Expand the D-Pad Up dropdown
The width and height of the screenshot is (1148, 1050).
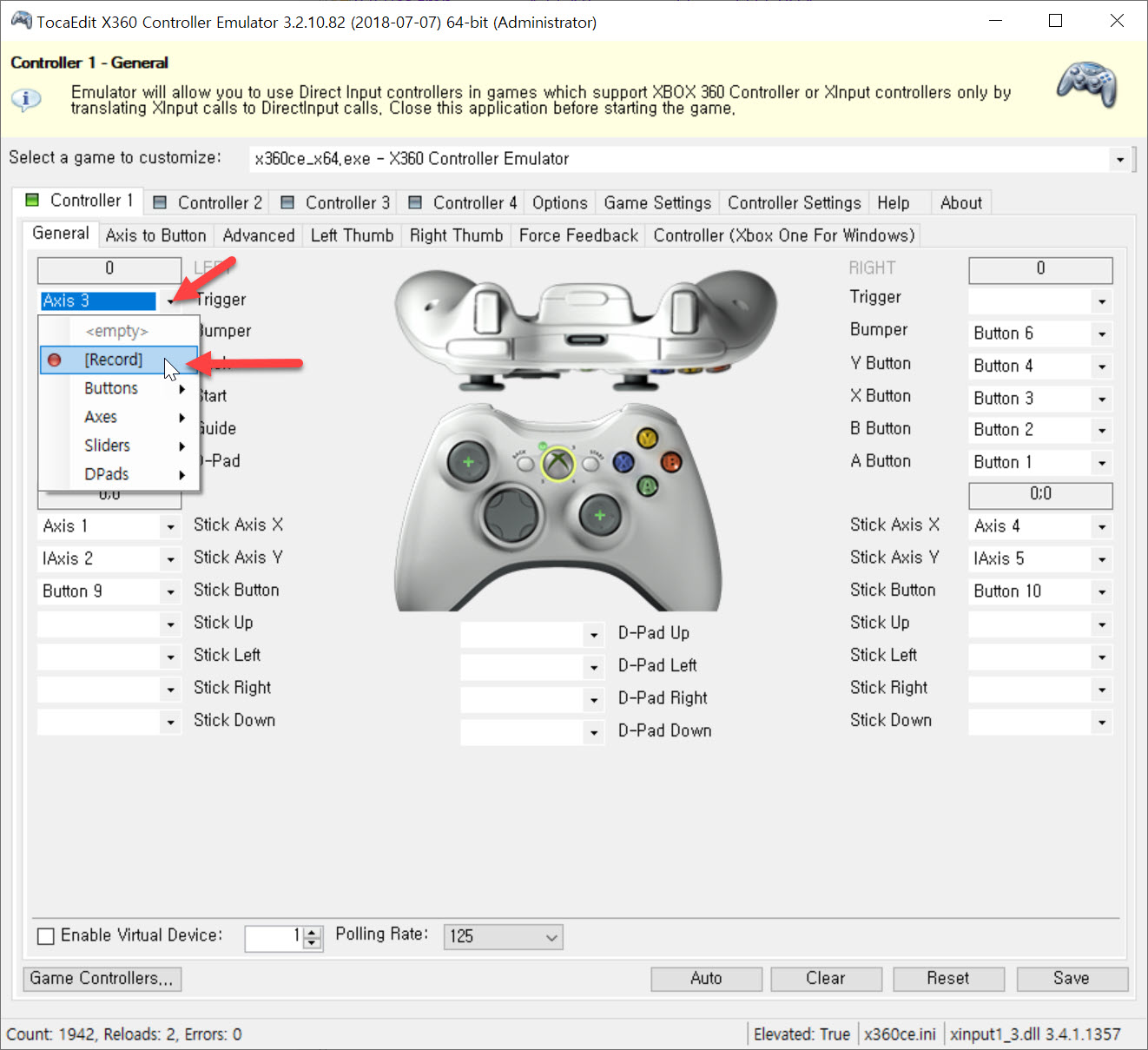[x=594, y=635]
